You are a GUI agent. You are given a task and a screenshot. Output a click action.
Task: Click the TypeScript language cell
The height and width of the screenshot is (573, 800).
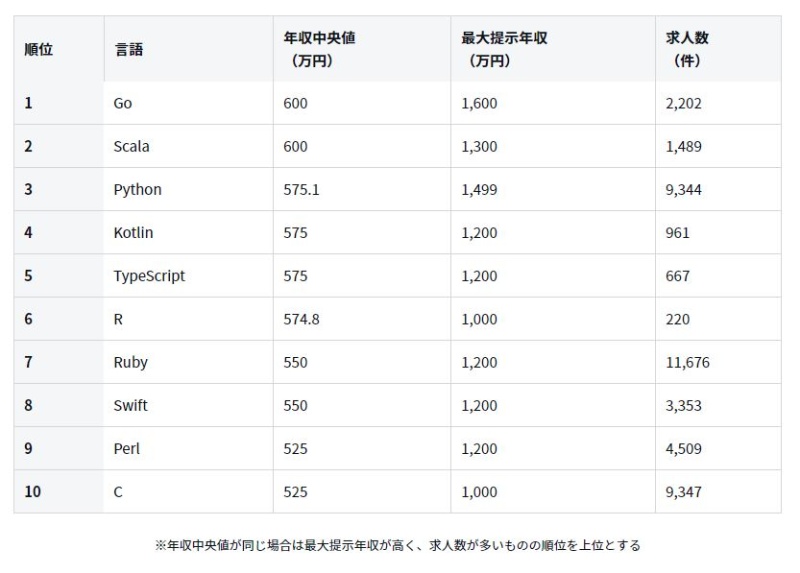click(x=150, y=276)
